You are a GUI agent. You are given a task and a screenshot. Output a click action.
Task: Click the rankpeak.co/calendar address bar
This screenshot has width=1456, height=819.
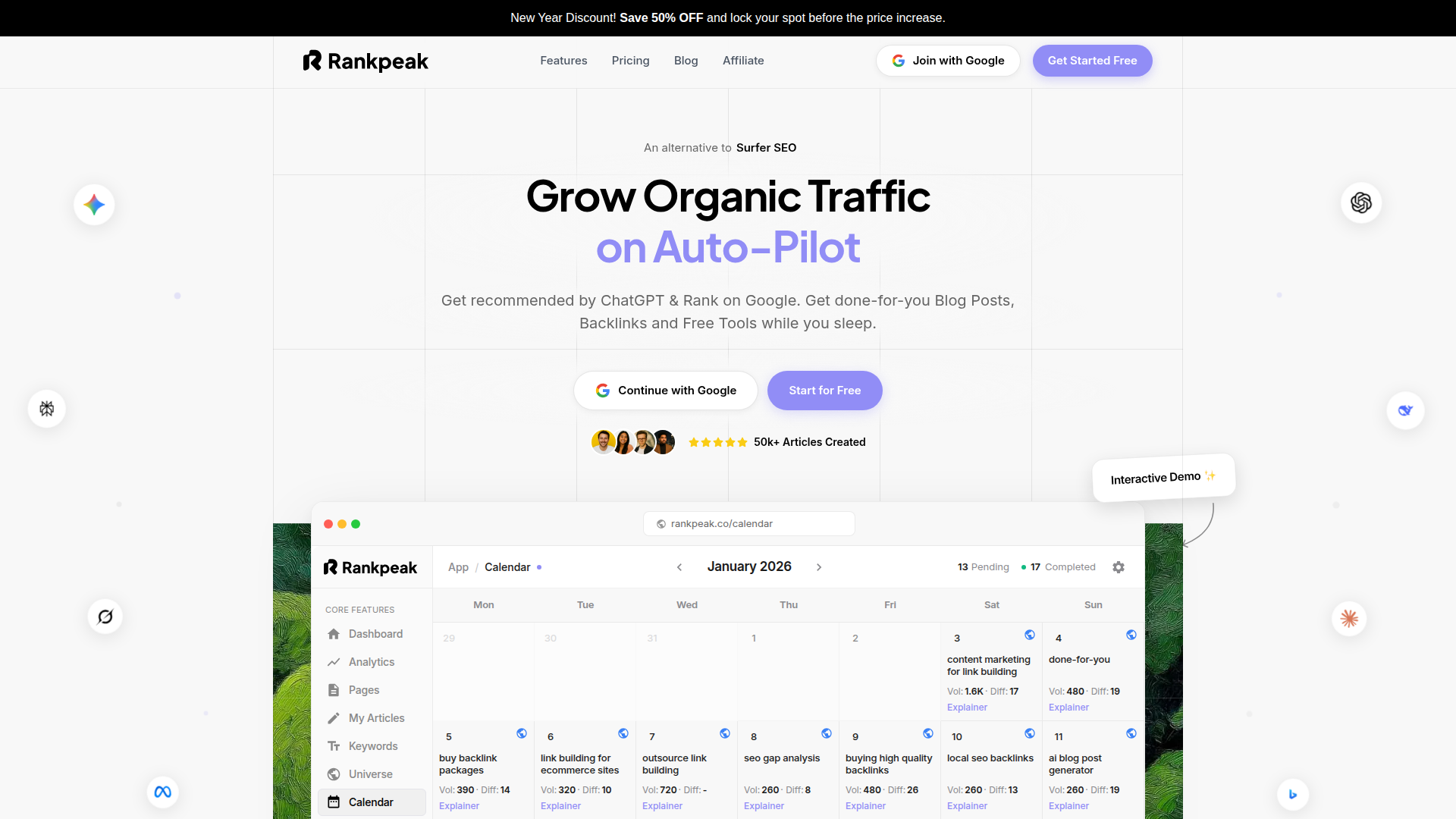point(748,523)
